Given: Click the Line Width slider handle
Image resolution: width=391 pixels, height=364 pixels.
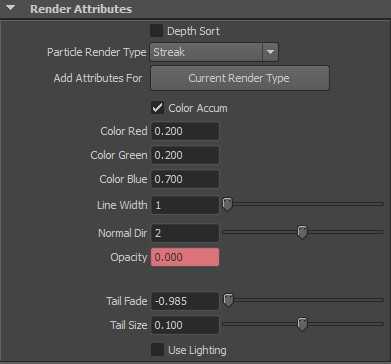Looking at the screenshot, I should (x=227, y=204).
